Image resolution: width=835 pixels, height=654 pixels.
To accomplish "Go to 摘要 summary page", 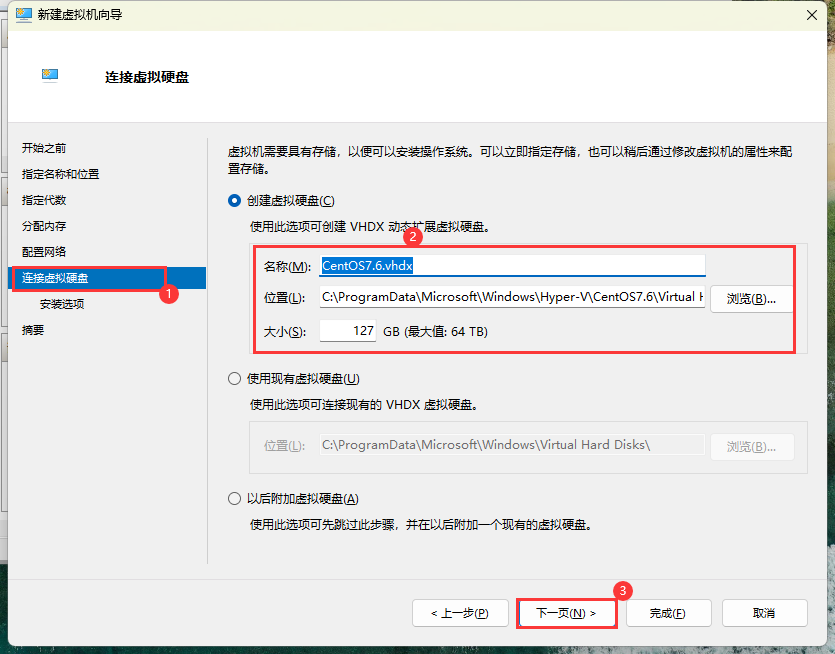I will click(x=33, y=330).
